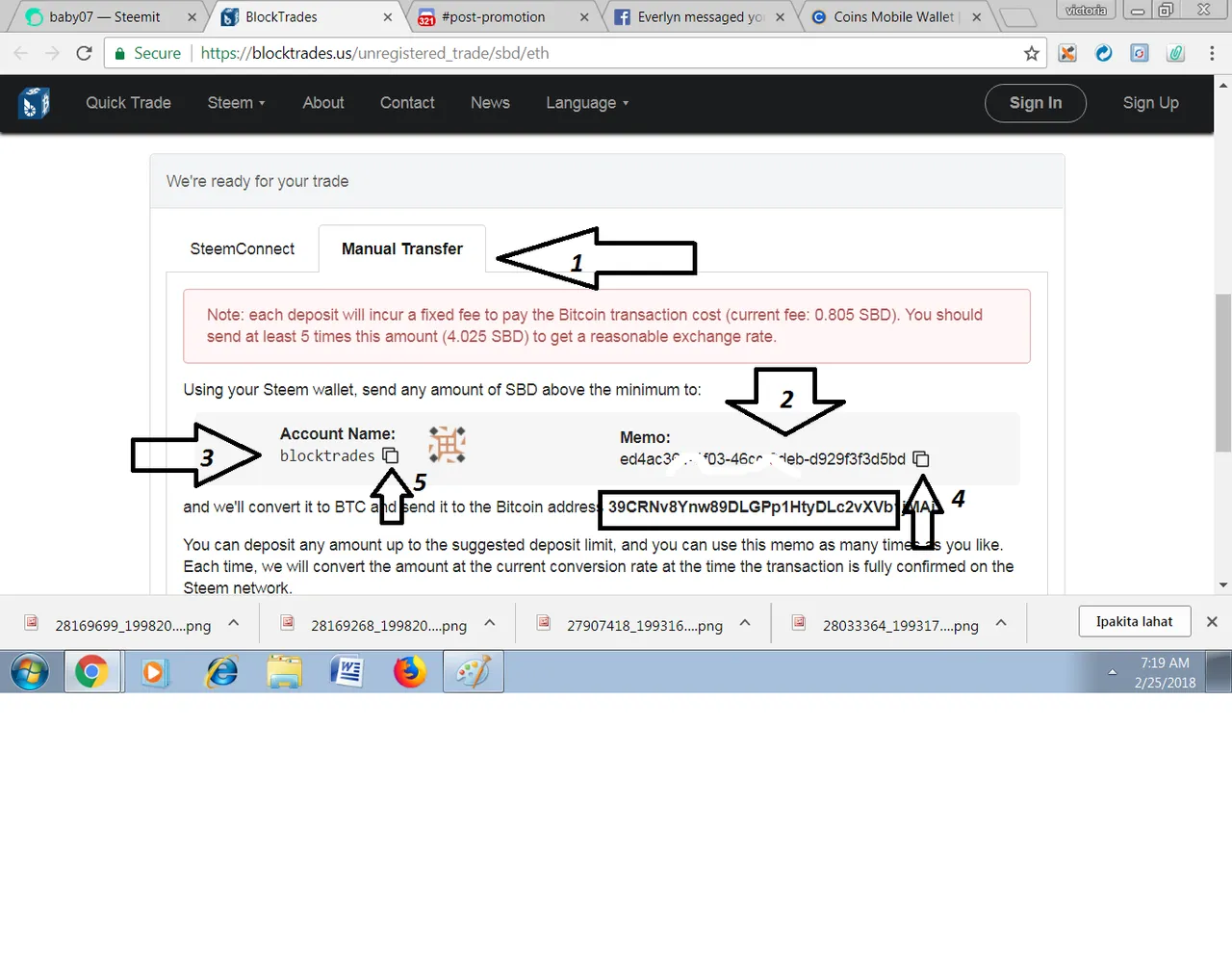
Task: Select the memo text ending d929f3f3d5bd
Action: tap(762, 459)
